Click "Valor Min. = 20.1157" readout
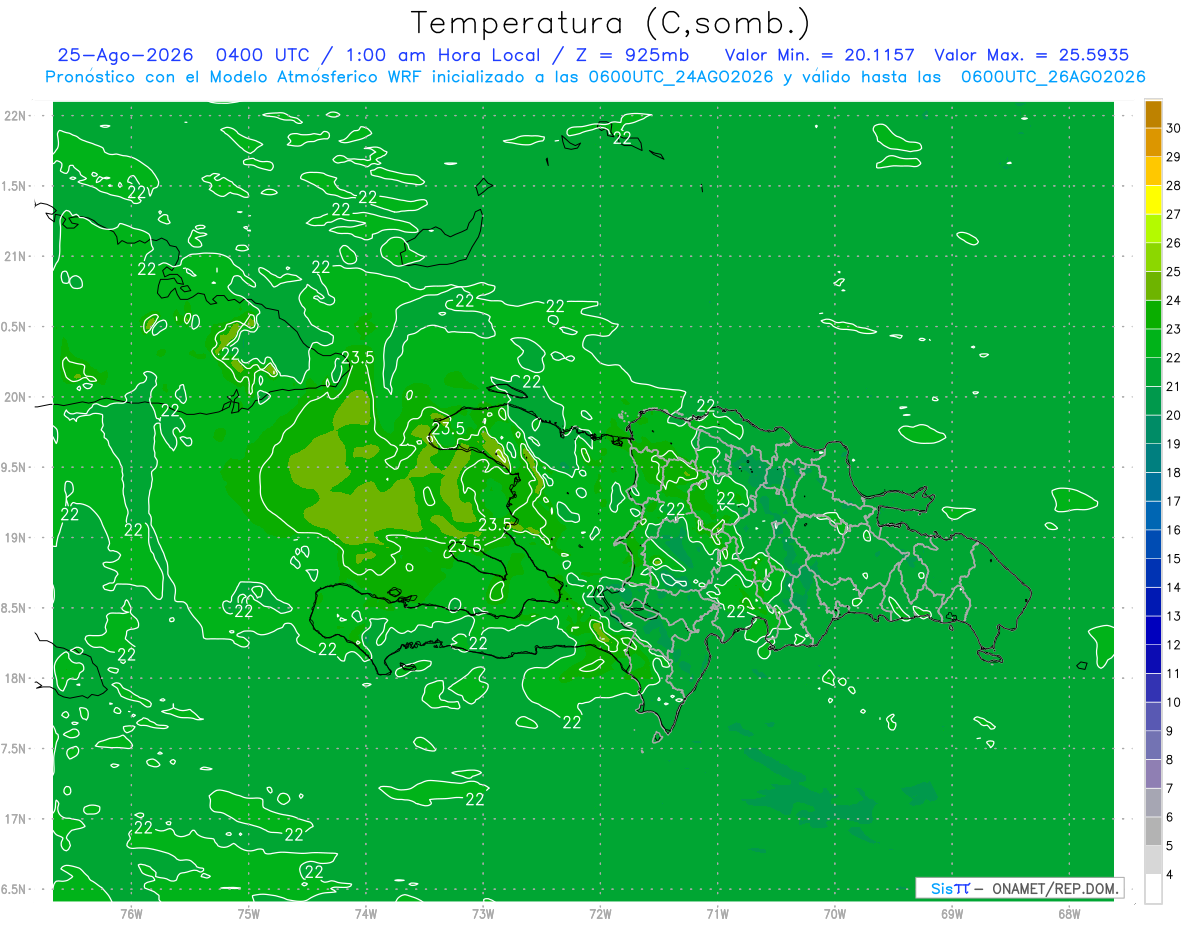The image size is (1200, 927). (822, 55)
